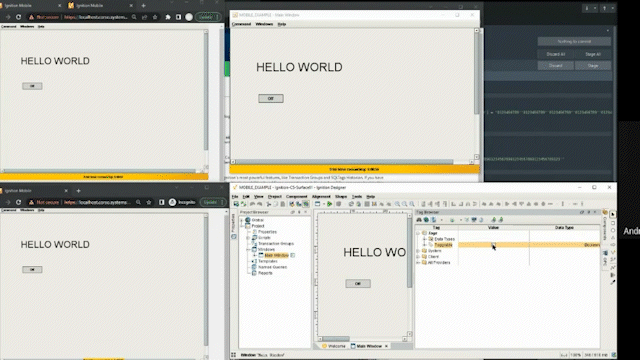Open the extensions puzzle icon in the top-left browser

(168, 17)
